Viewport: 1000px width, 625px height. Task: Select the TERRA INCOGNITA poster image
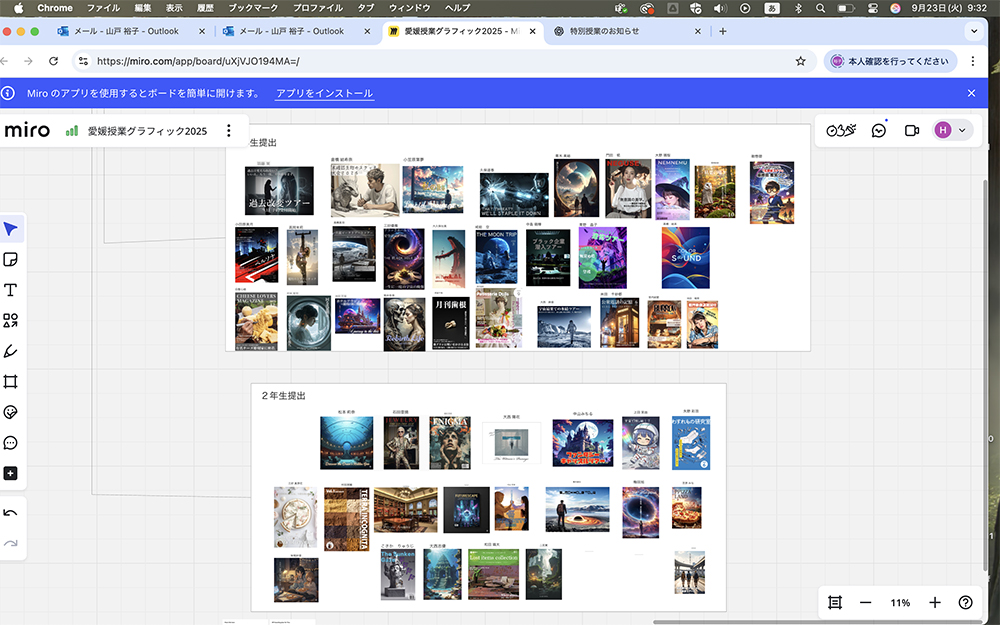(347, 520)
